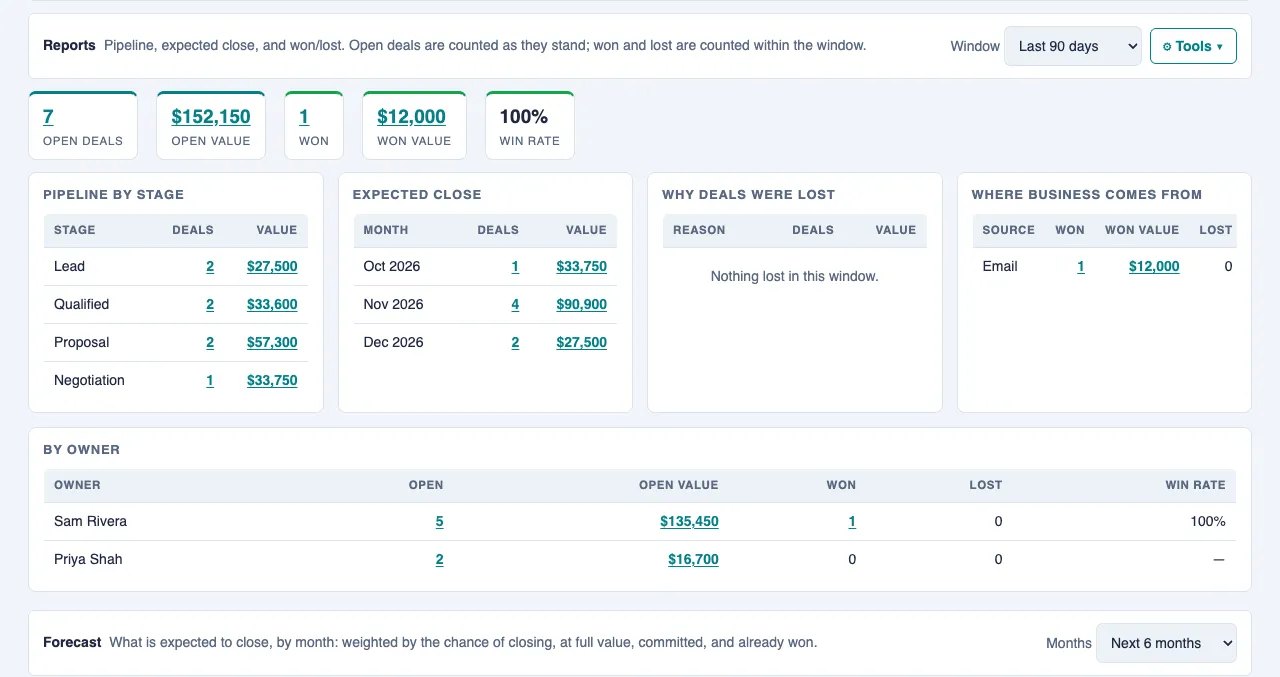The width and height of the screenshot is (1280, 677).
Task: Click the Qualified stage label
Action: (81, 304)
